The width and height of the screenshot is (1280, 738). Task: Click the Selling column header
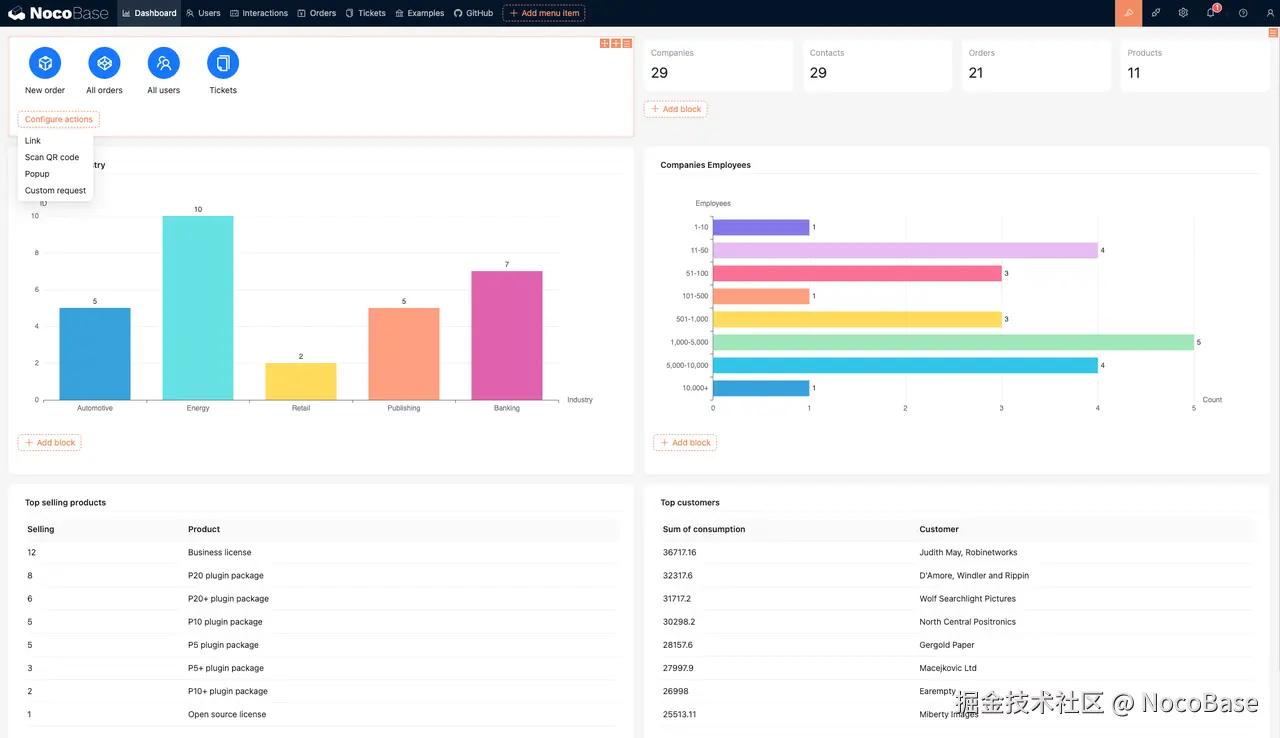tap(41, 529)
